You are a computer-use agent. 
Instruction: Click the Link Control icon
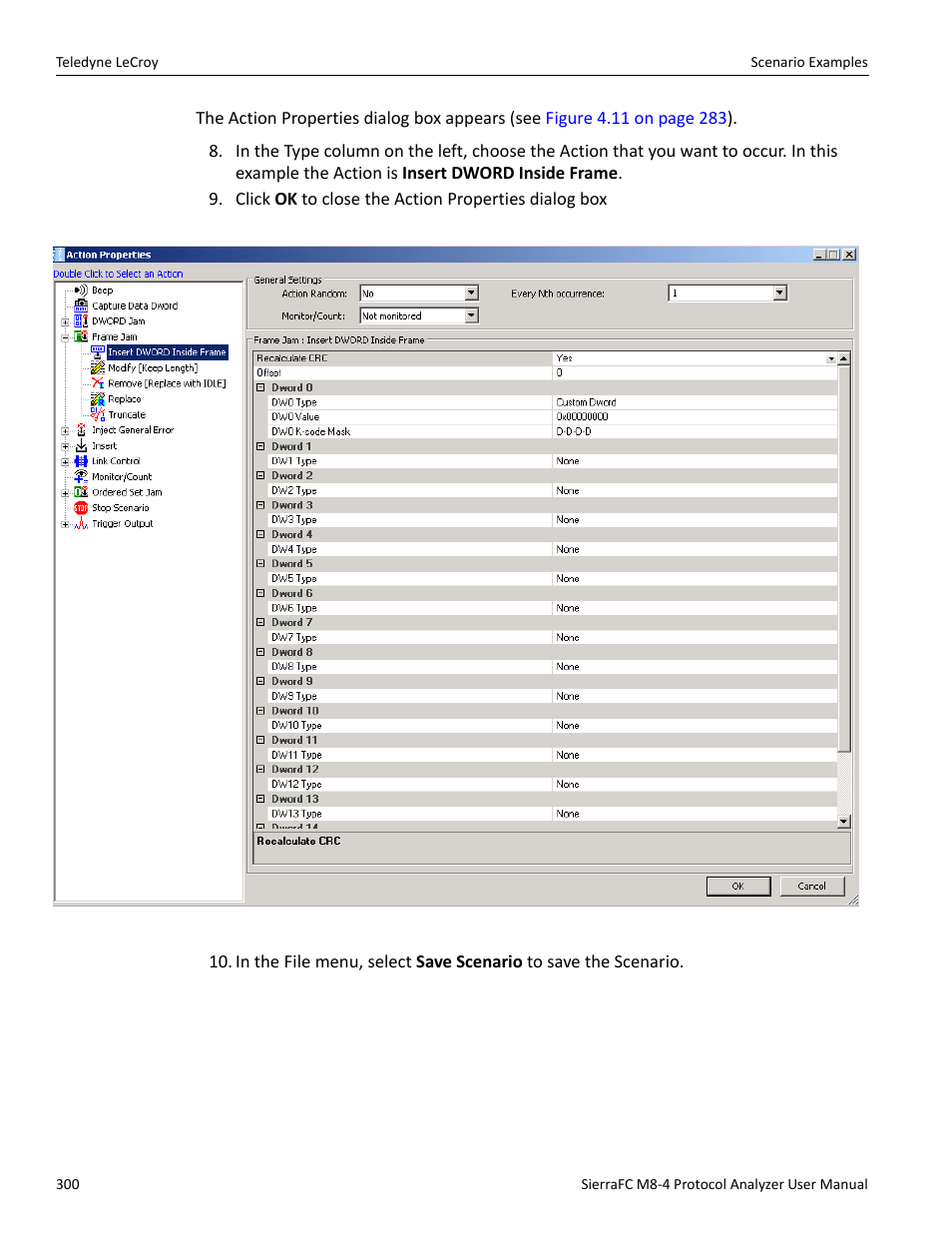tap(81, 461)
